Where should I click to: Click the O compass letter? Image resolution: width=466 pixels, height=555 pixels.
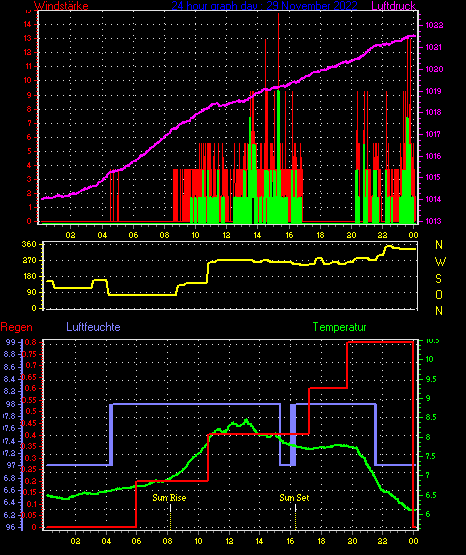pos(439,294)
